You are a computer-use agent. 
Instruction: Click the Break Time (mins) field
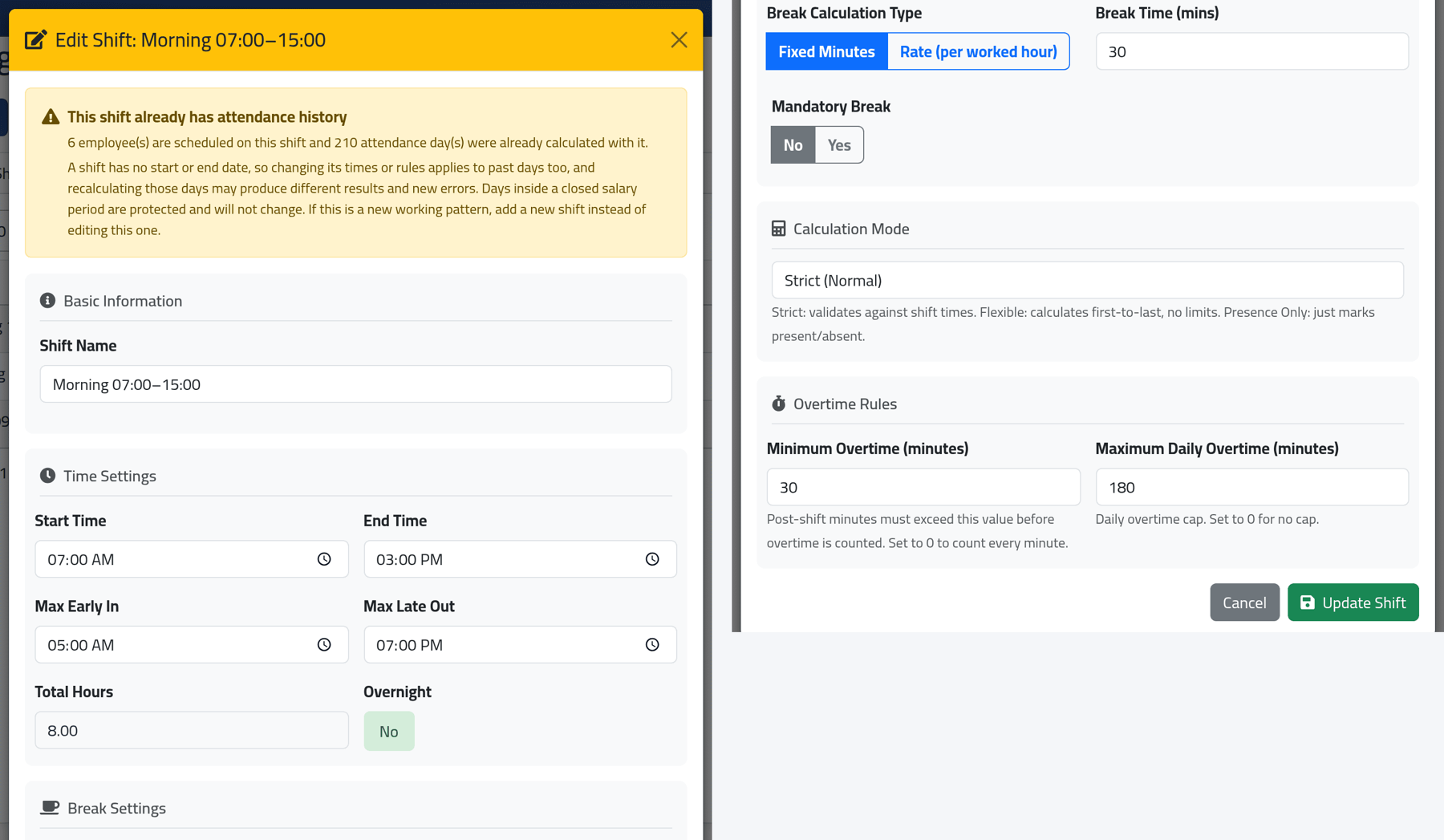coord(1251,51)
